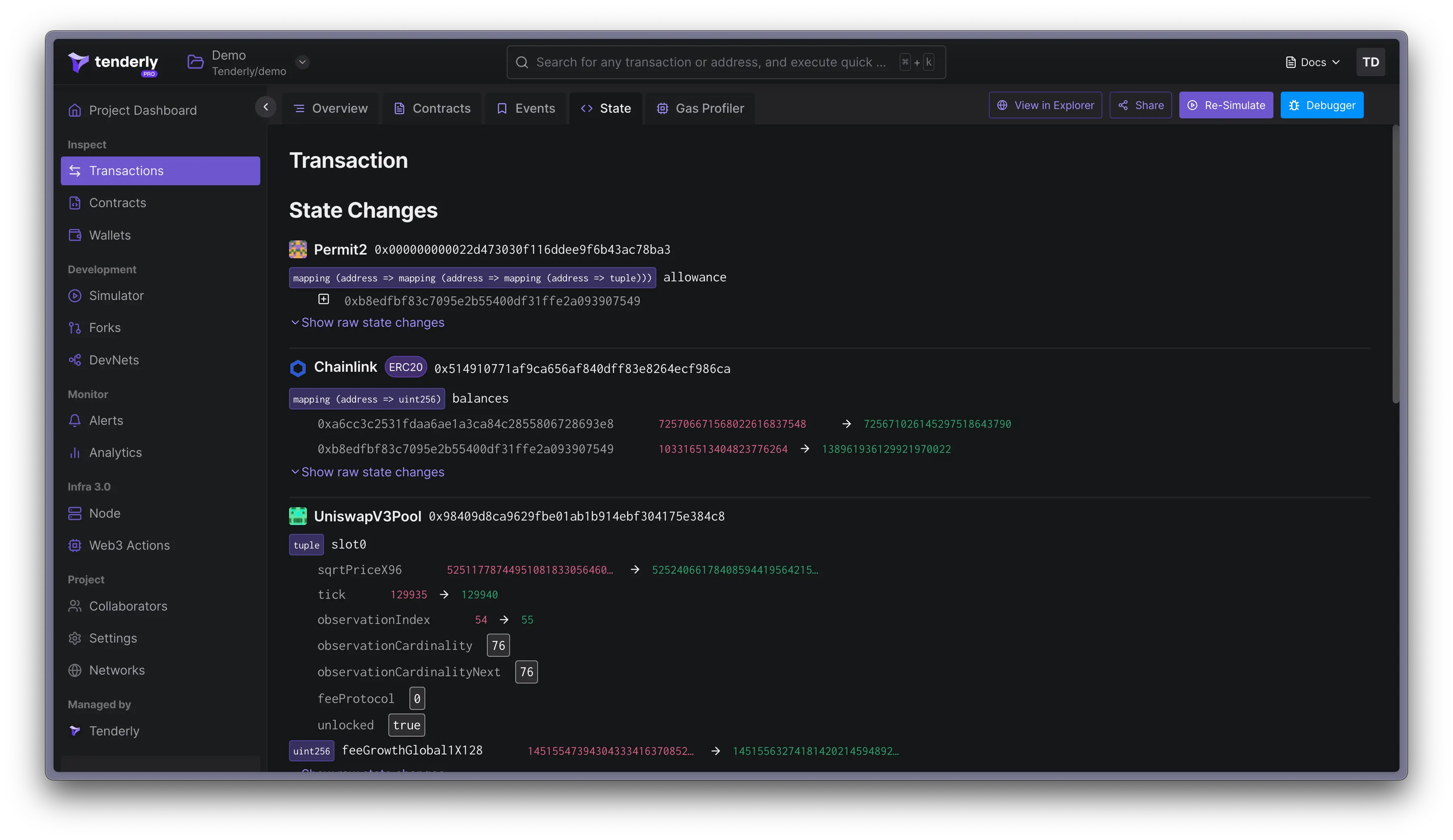This screenshot has width=1453, height=840.
Task: Switch to the Overview tab
Action: pos(330,108)
